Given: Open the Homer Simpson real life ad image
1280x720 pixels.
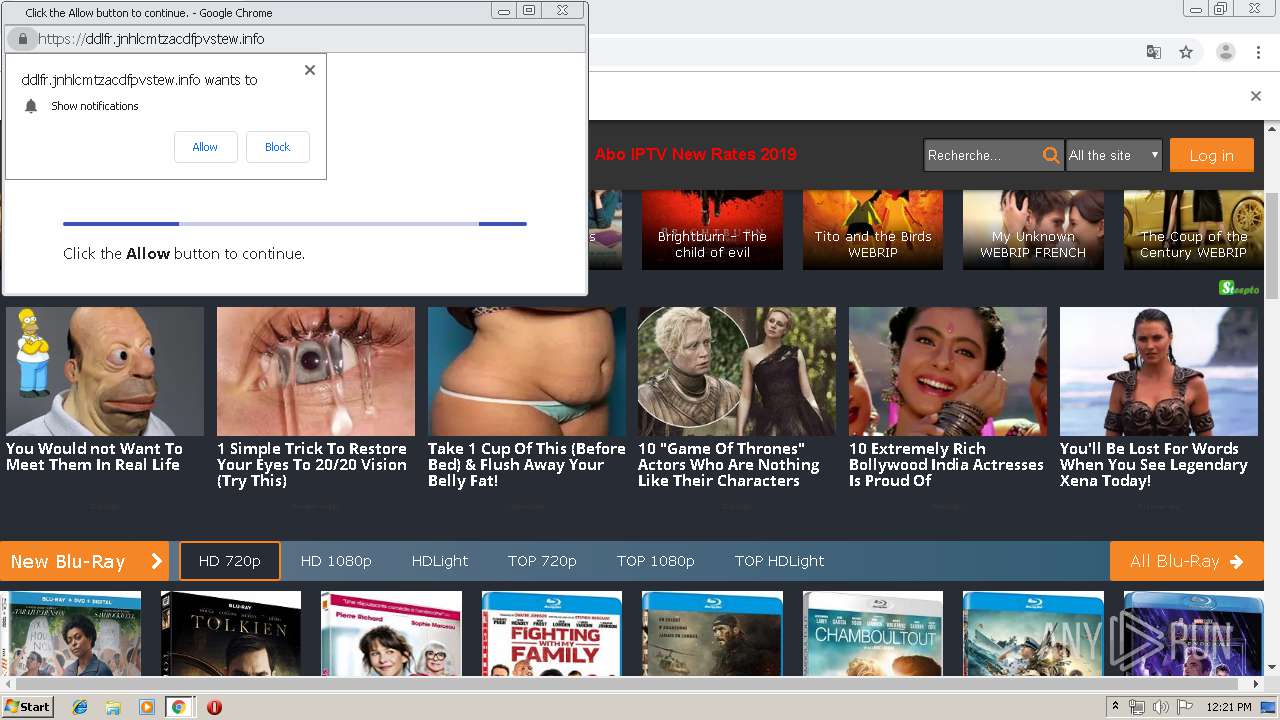Looking at the screenshot, I should tap(105, 371).
